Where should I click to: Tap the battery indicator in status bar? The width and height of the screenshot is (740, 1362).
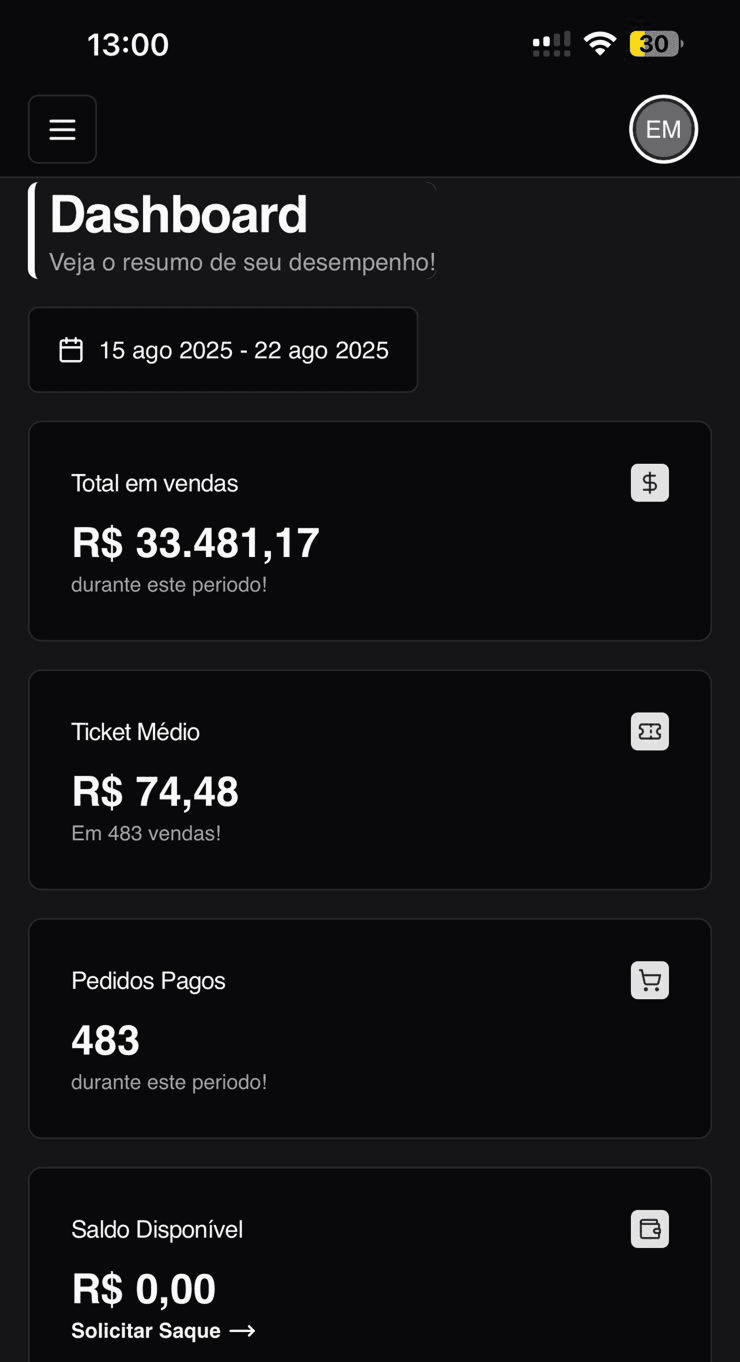point(656,44)
